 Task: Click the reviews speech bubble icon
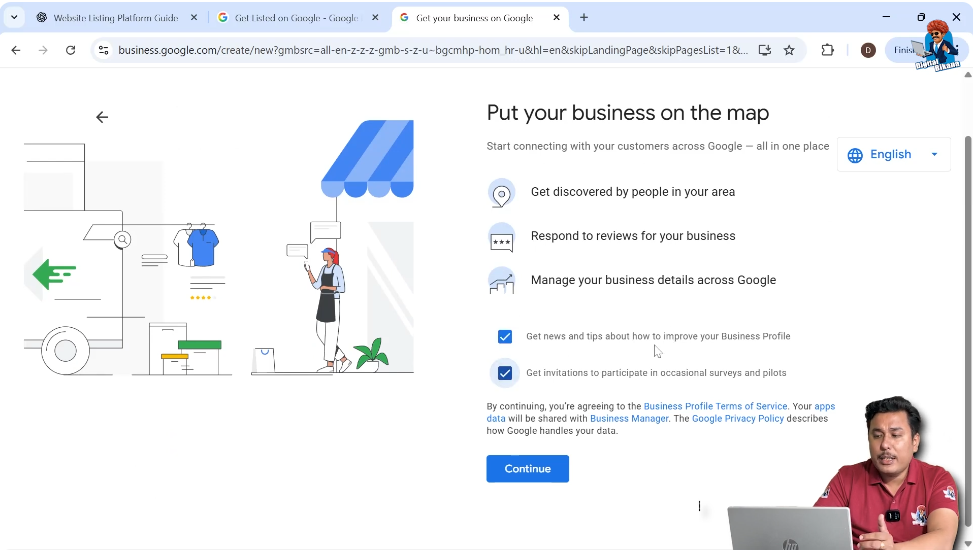tap(501, 238)
